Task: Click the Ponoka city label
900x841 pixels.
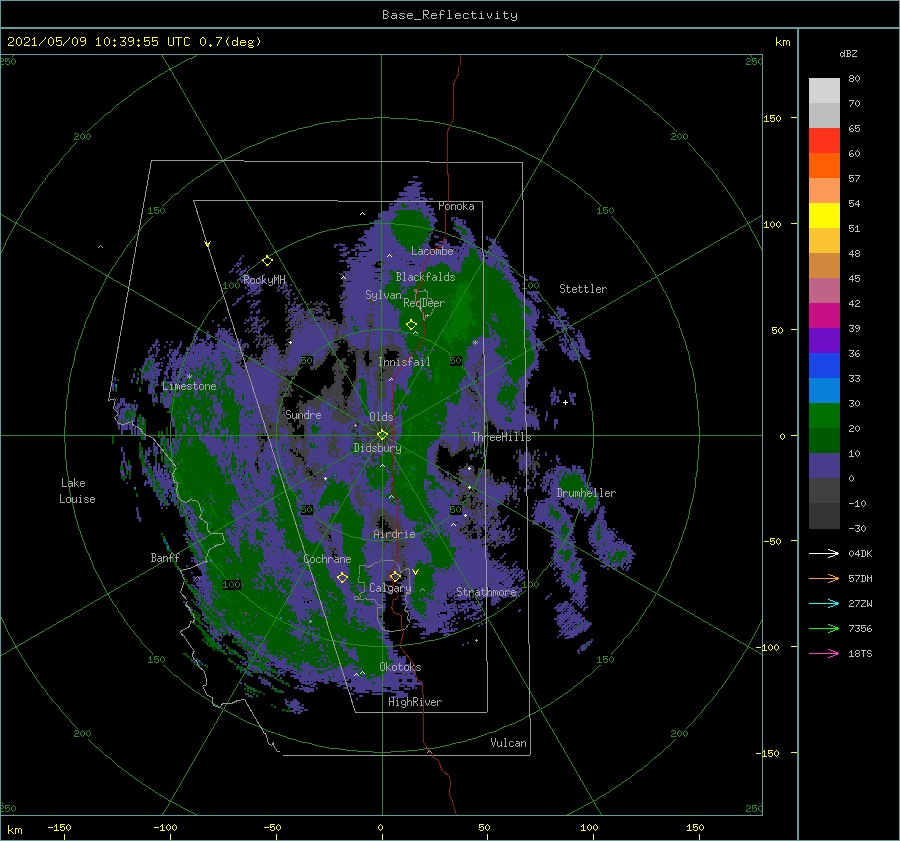Action: tap(456, 206)
